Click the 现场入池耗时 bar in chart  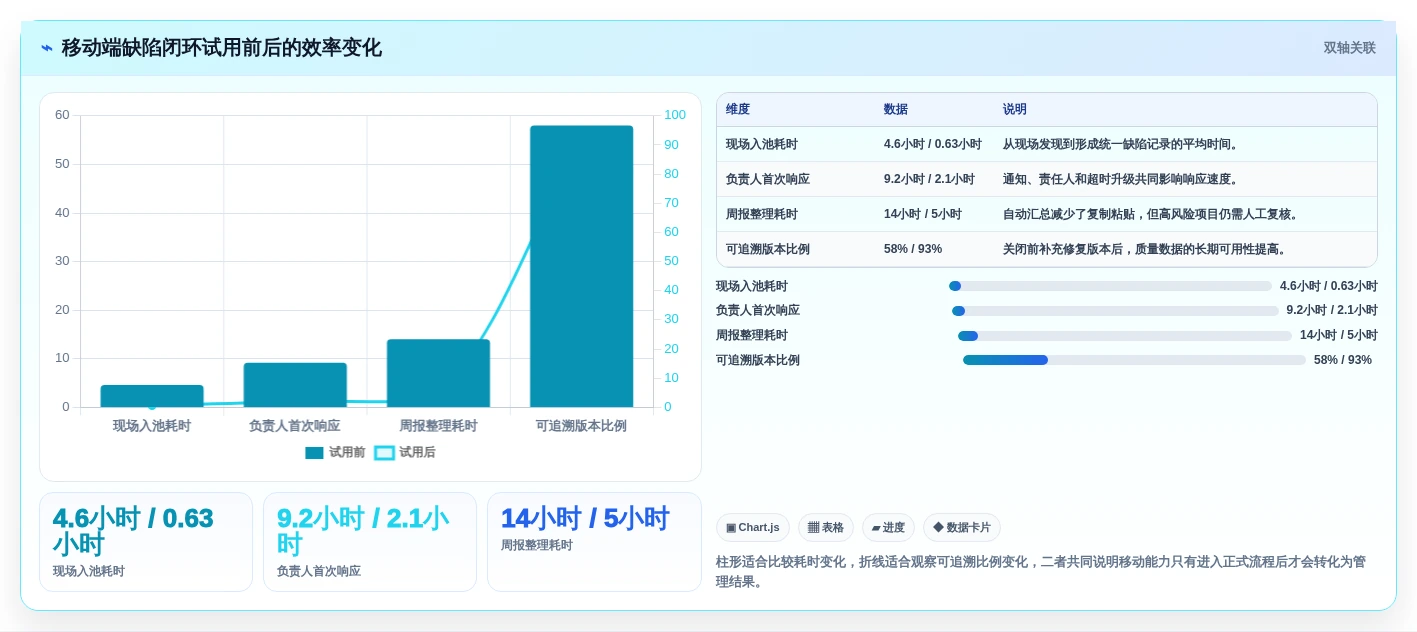152,396
